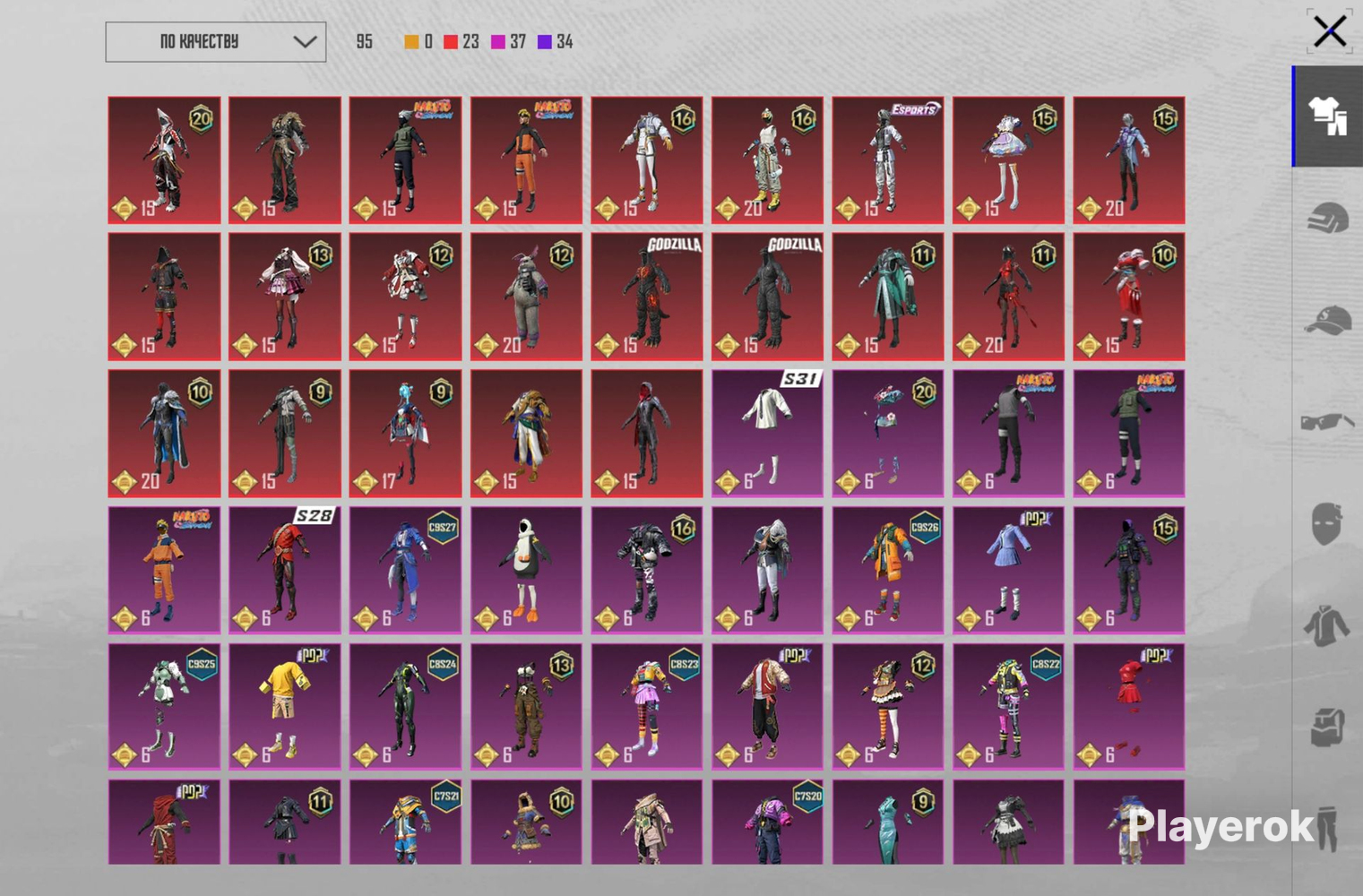Image resolution: width=1363 pixels, height=896 pixels.
Task: Select the pastel dress outfit with badge 15
Action: (x=1008, y=160)
